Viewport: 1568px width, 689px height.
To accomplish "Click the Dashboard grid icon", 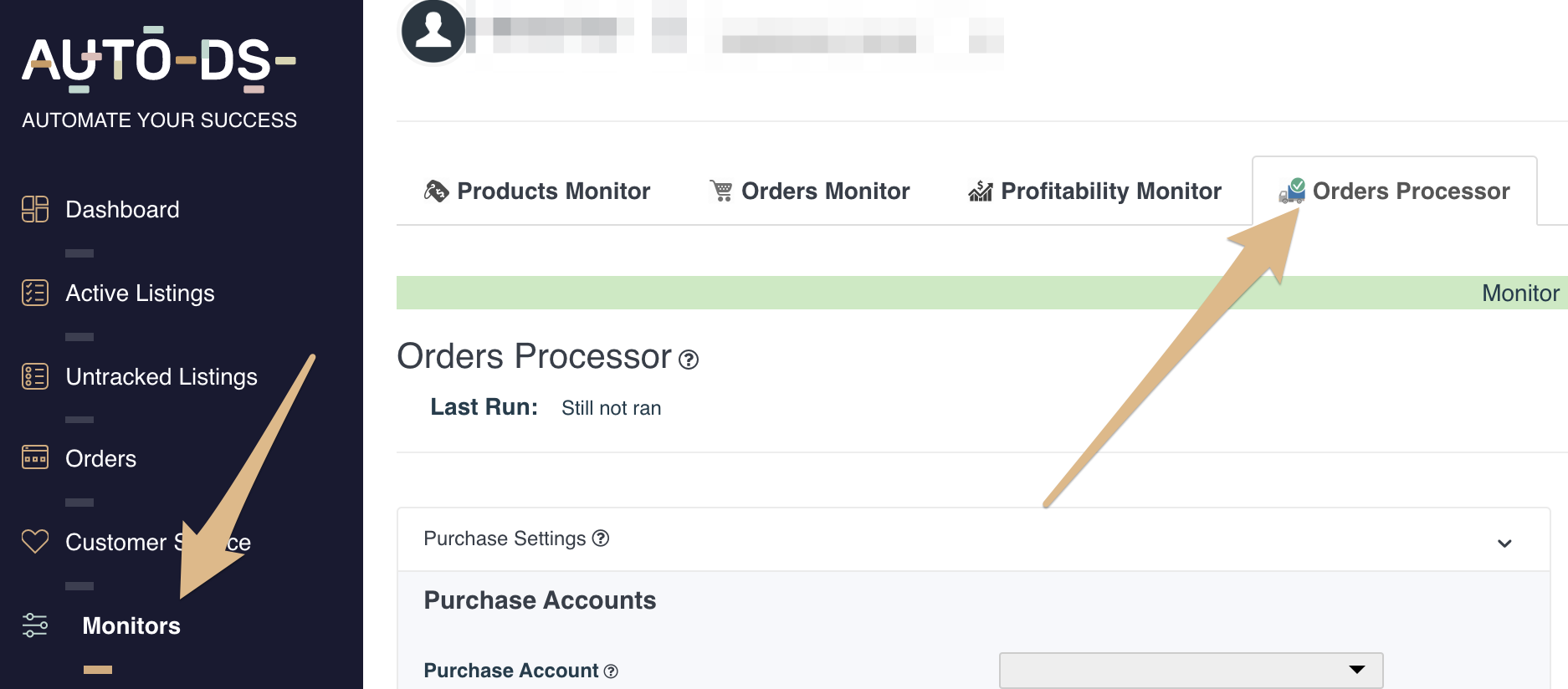I will [35, 209].
